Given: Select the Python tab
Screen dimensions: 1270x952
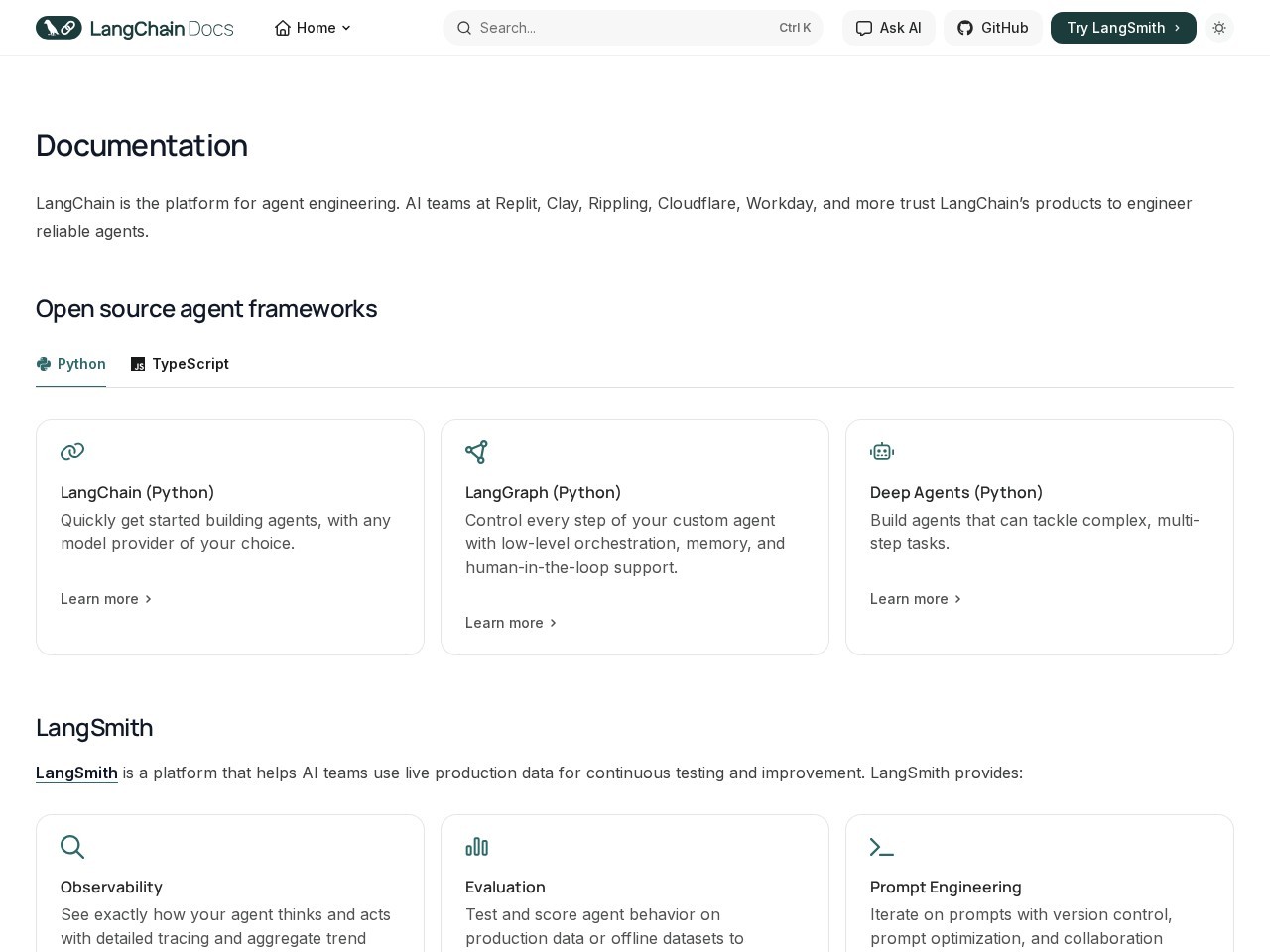Looking at the screenshot, I should [x=71, y=364].
